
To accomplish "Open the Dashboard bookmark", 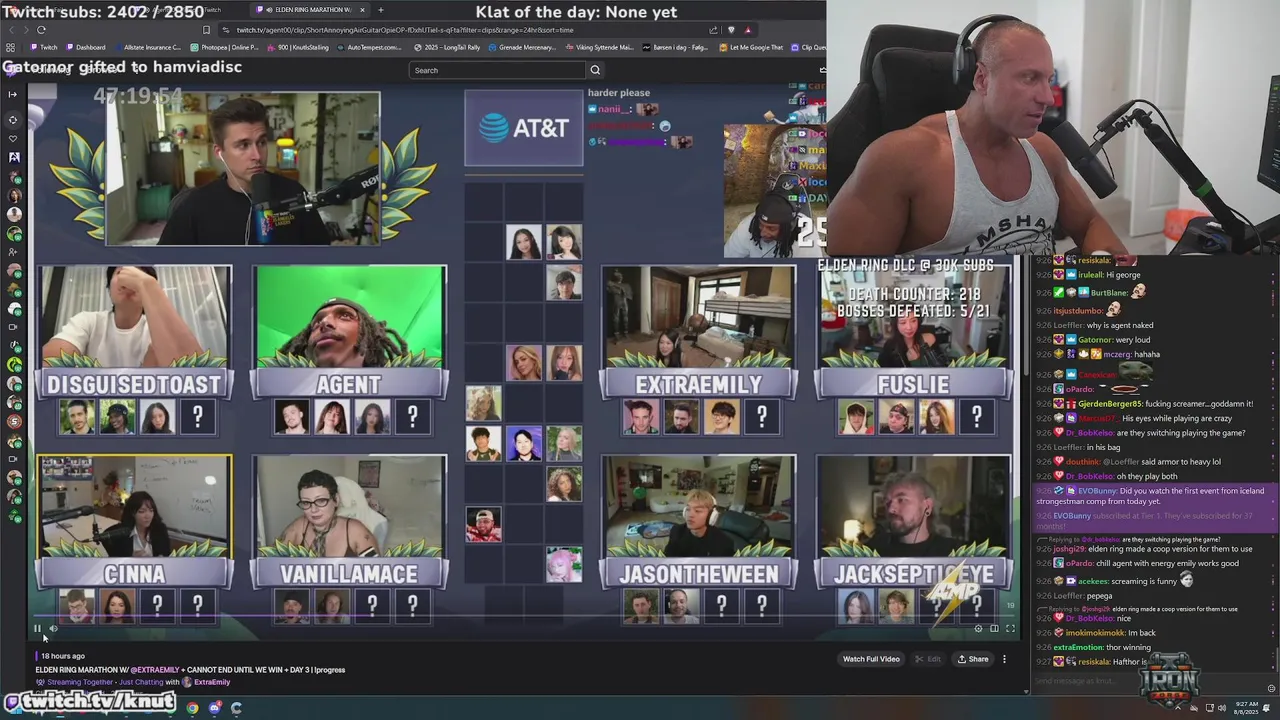I will pyautogui.click(x=85, y=47).
